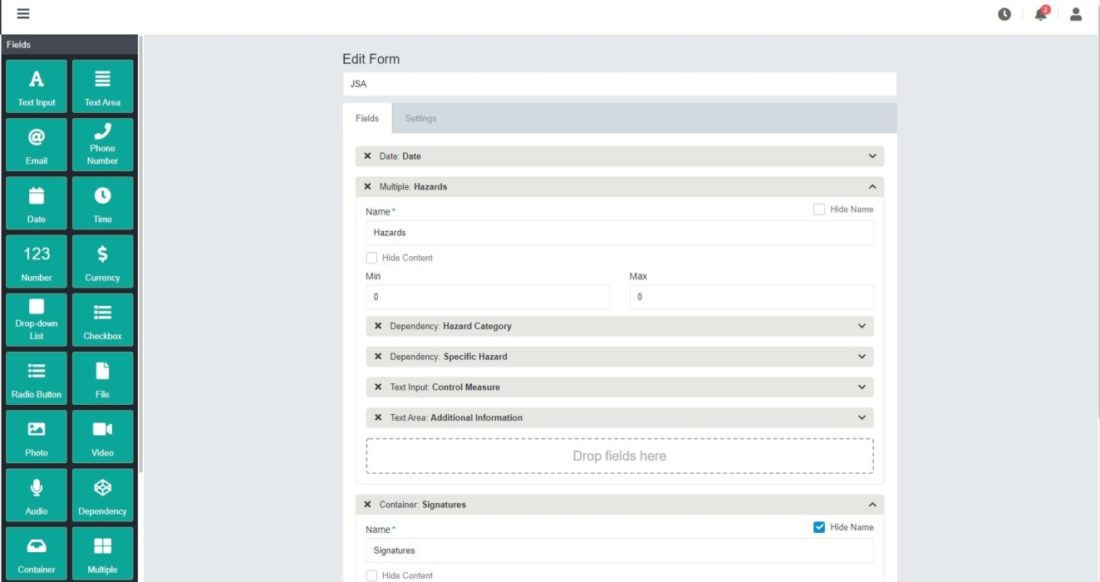1100x582 pixels.
Task: Select the Date field tile in sidebar
Action: (36, 203)
